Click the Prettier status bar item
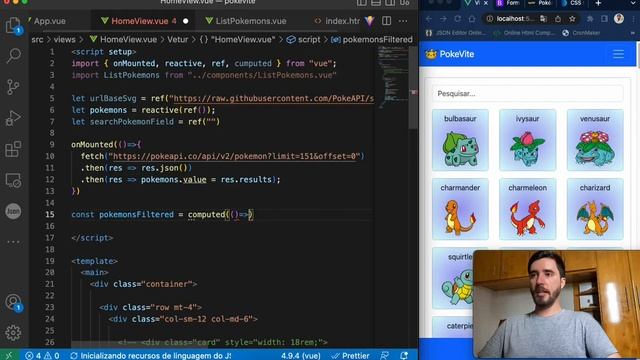The height and width of the screenshot is (360, 640). tap(350, 356)
